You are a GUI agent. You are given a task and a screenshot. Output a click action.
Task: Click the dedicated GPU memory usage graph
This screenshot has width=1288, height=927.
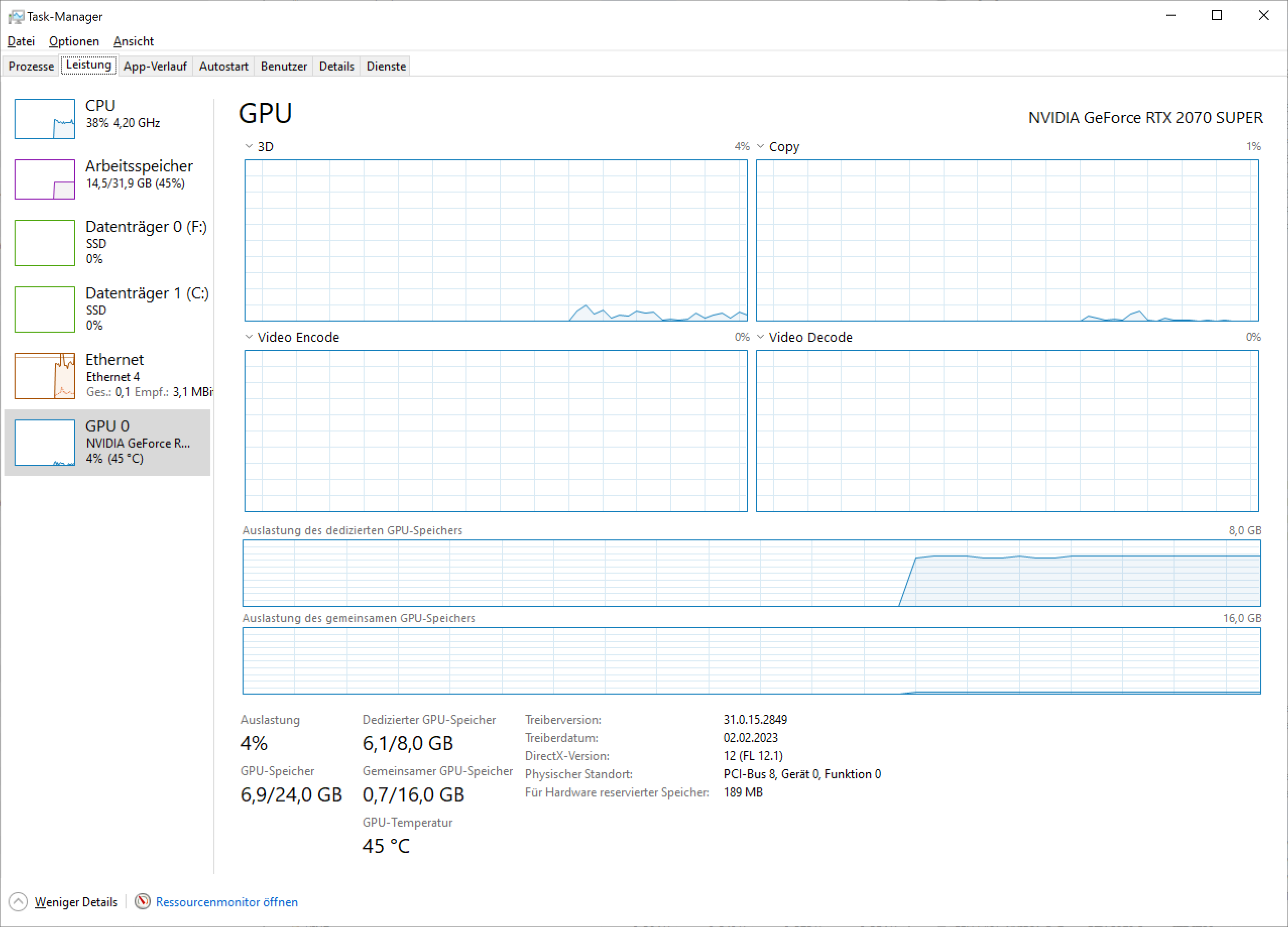pos(751,573)
